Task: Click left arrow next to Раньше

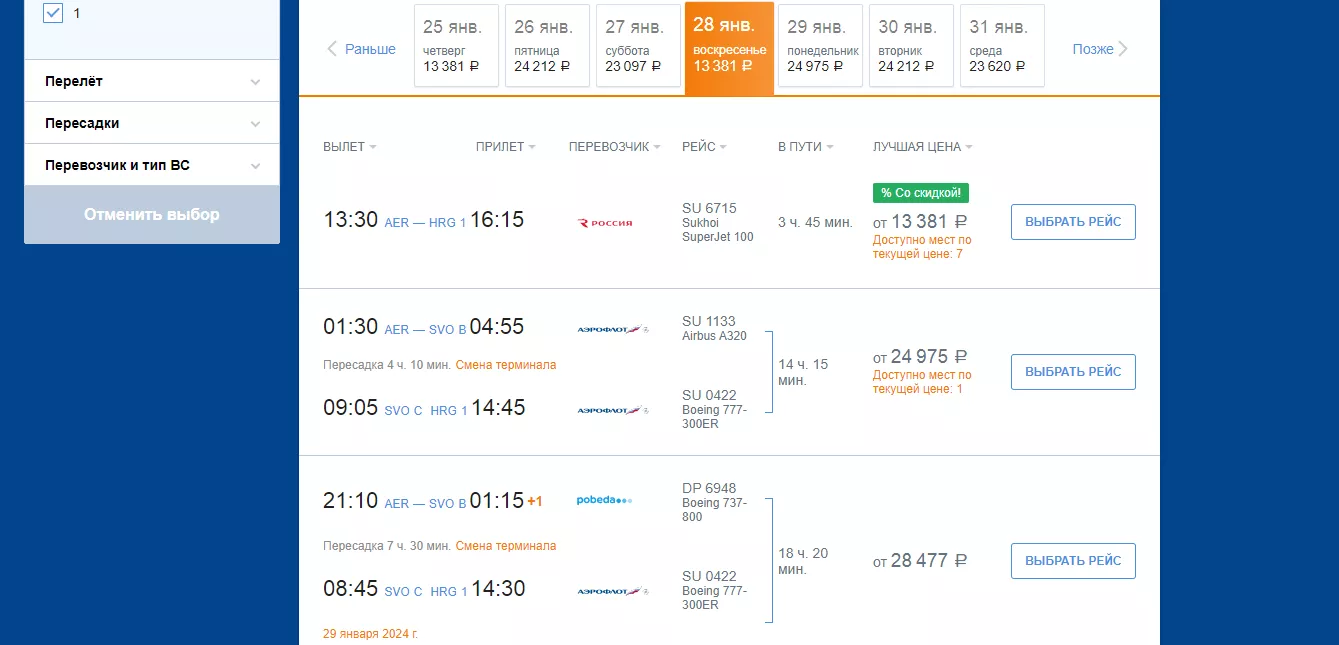Action: pyautogui.click(x=332, y=49)
